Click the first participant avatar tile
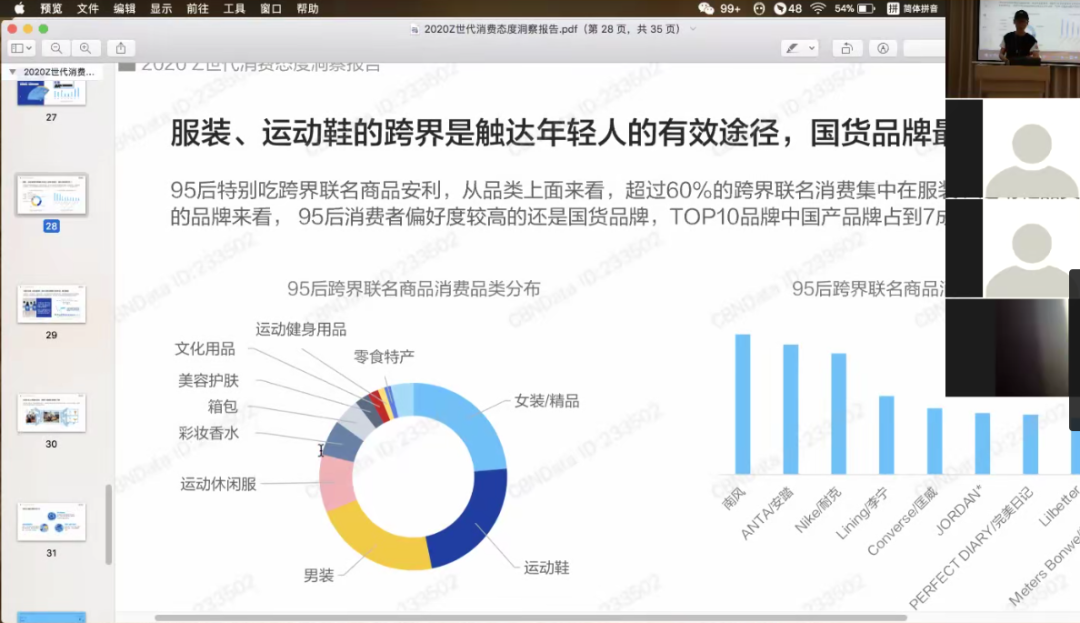 point(1012,148)
